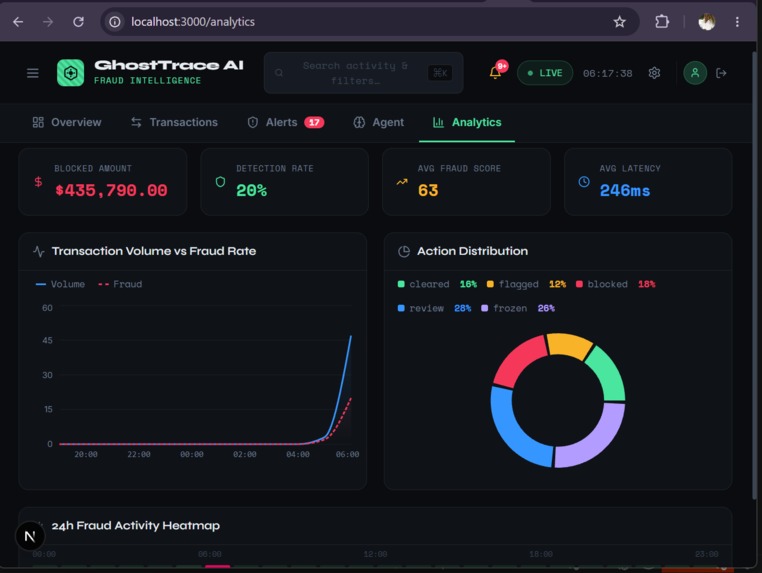Click the notification bell icon
Image resolution: width=762 pixels, height=573 pixels.
click(x=495, y=73)
